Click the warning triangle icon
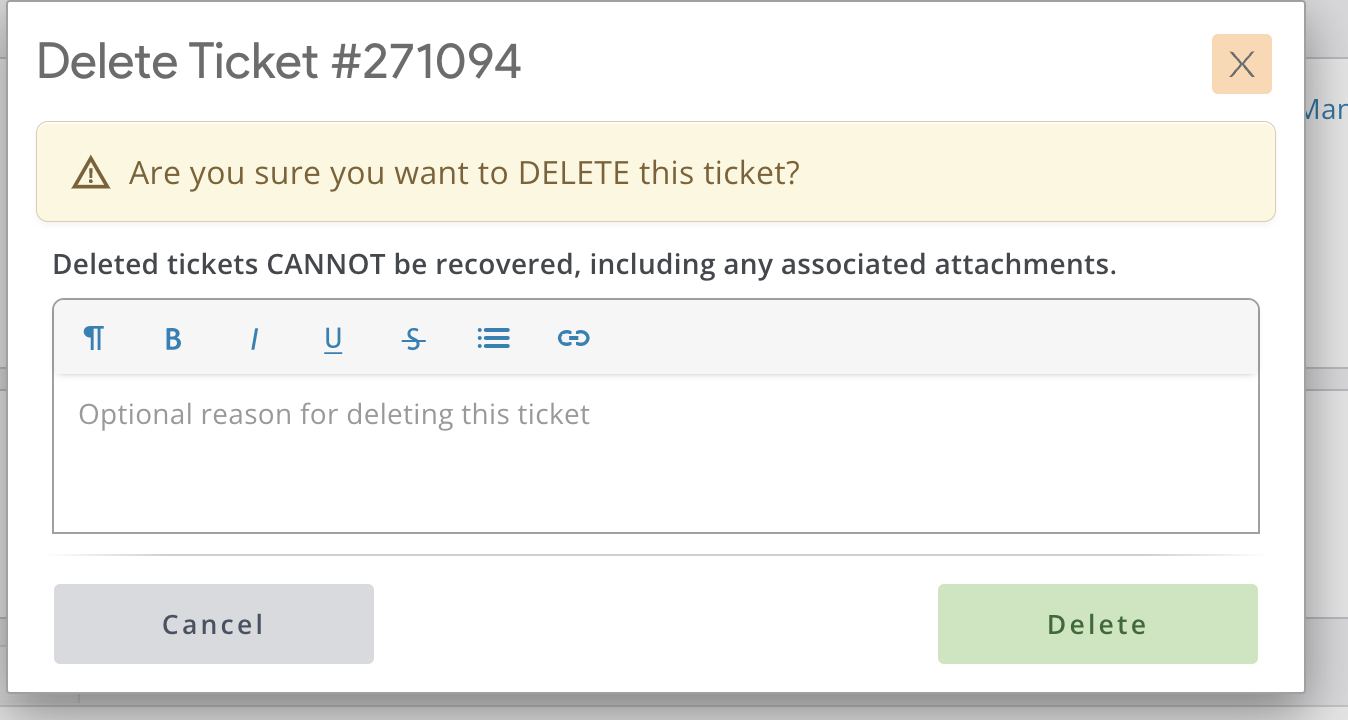Image resolution: width=1348 pixels, height=720 pixels. (x=90, y=174)
